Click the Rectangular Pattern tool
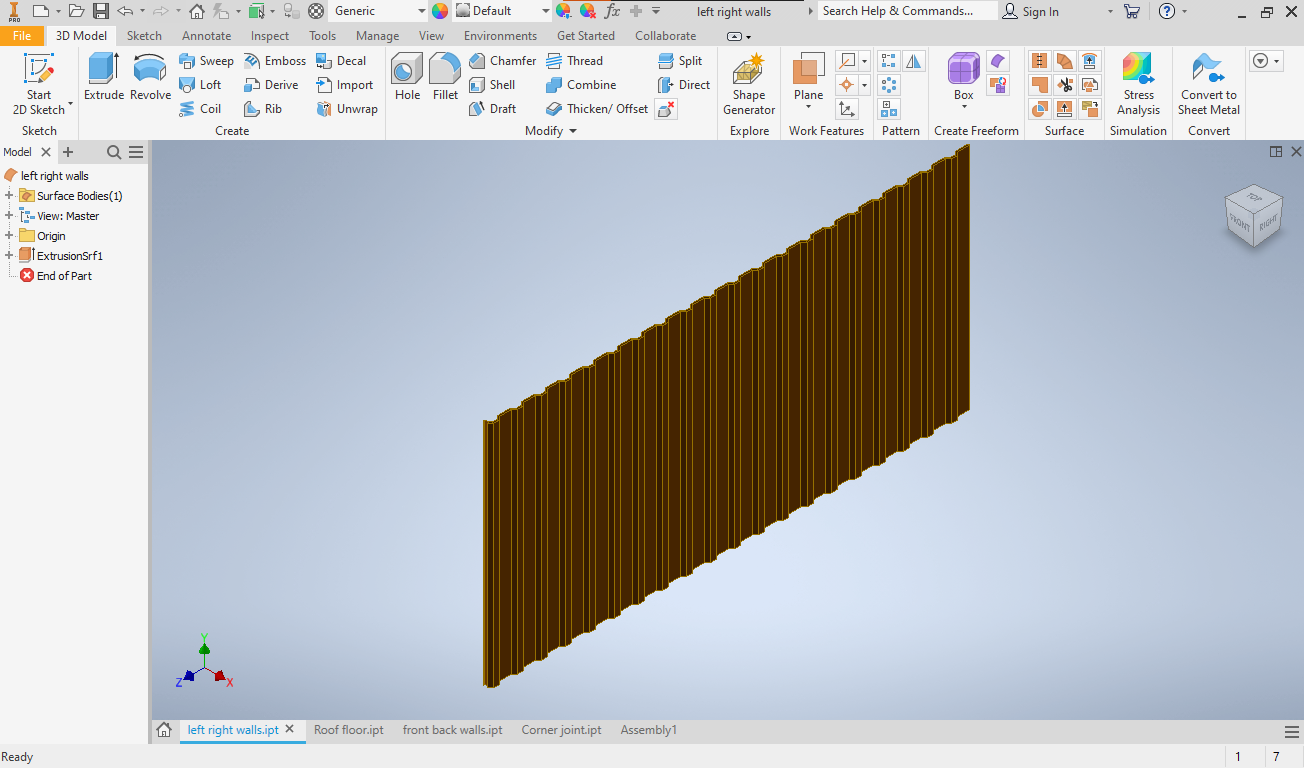 point(888,61)
